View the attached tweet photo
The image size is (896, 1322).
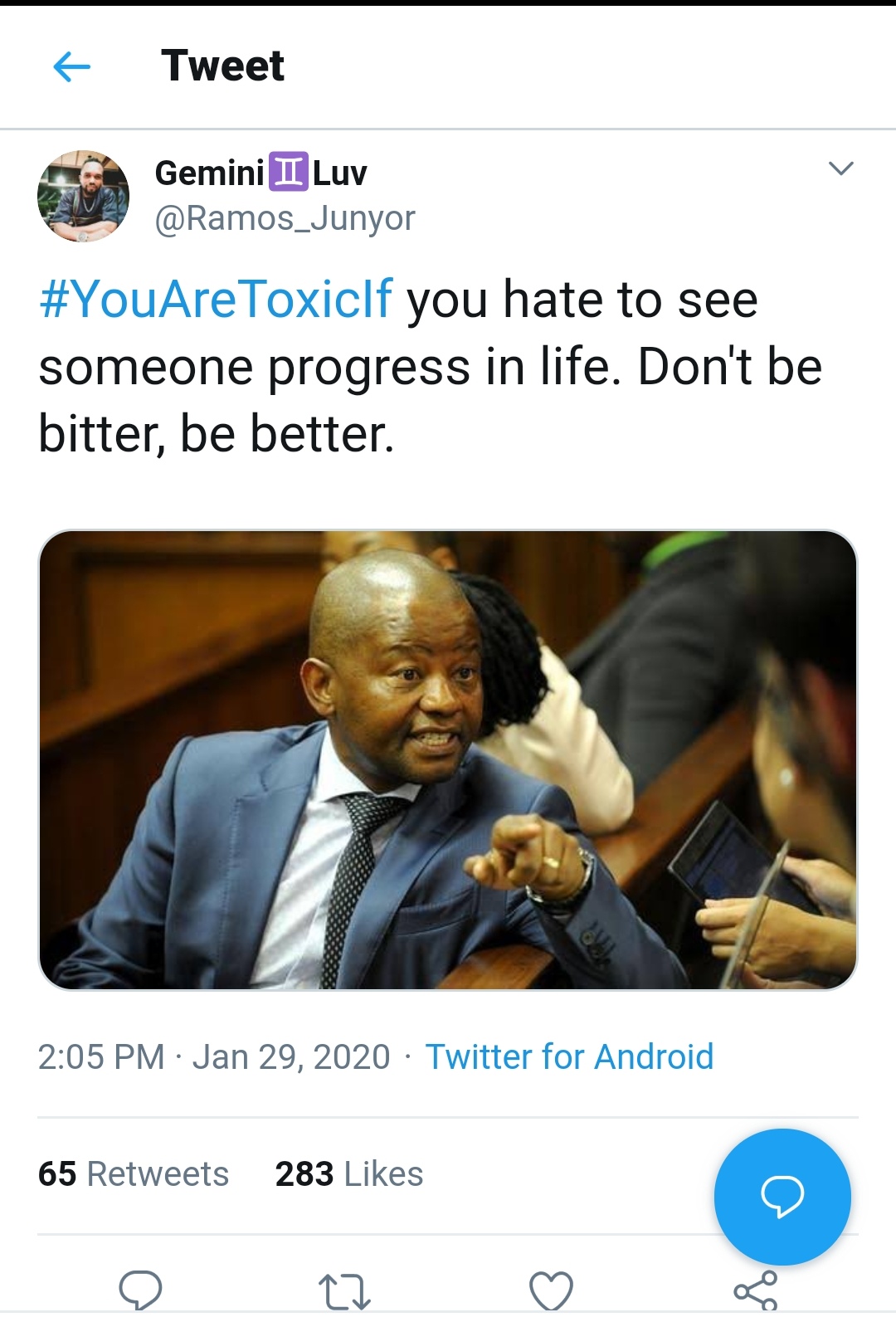pyautogui.click(x=448, y=759)
